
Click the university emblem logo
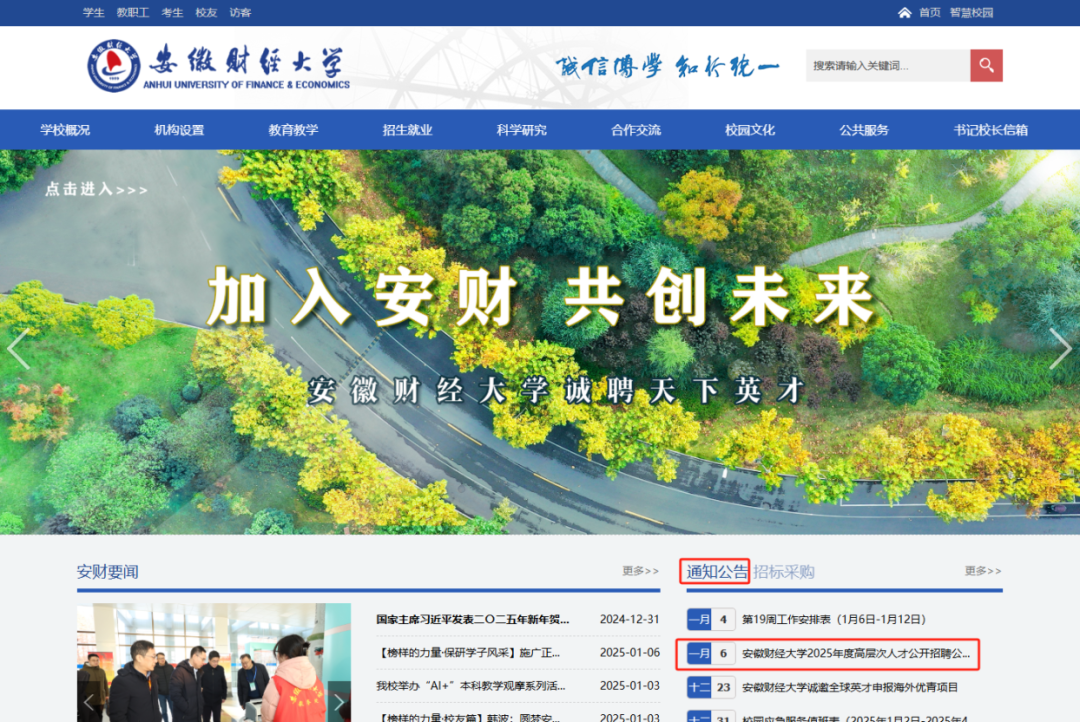(114, 65)
